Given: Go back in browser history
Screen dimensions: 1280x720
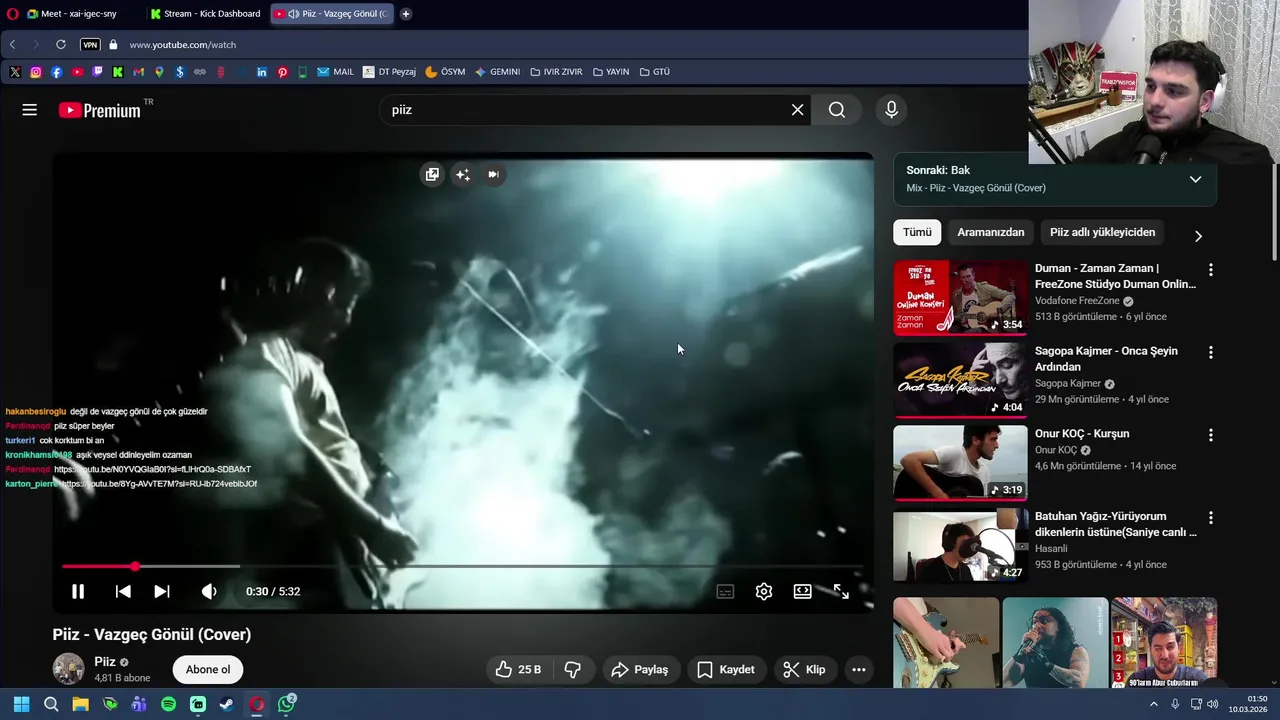Looking at the screenshot, I should point(12,45).
